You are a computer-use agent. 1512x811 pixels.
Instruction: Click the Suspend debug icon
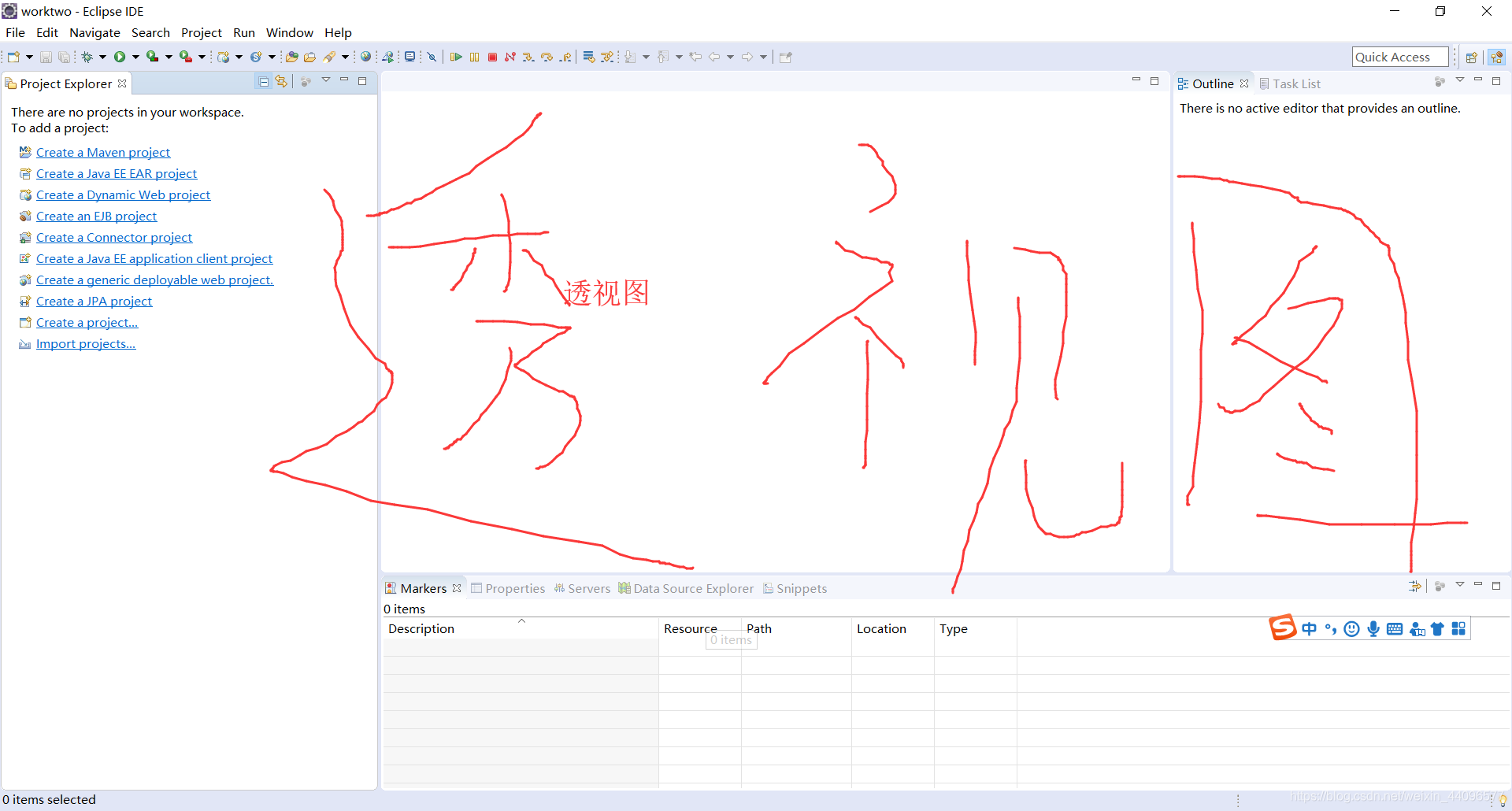(x=474, y=57)
